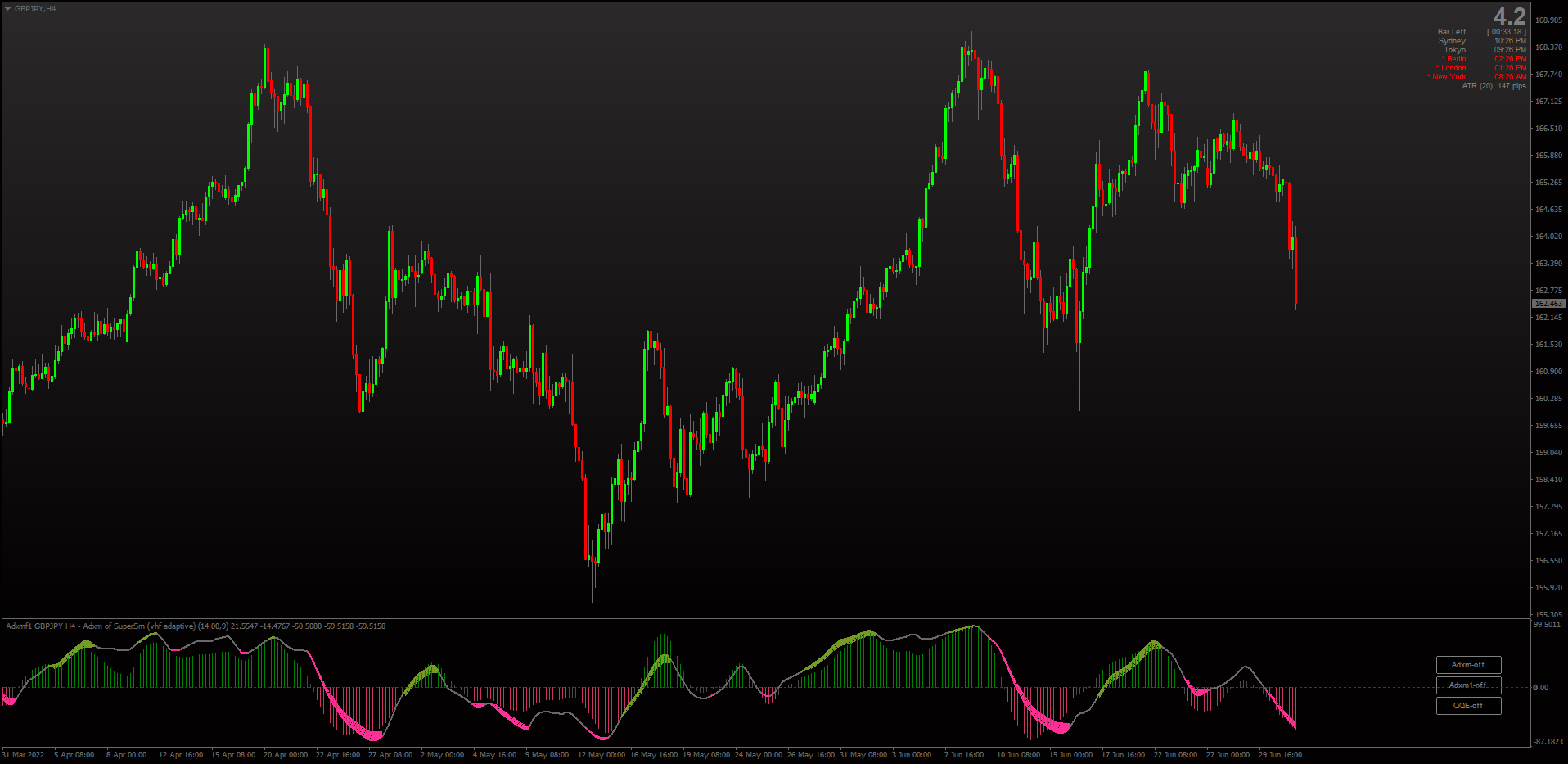Click the 165.880 price axis label
1568x764 pixels.
coord(1548,156)
